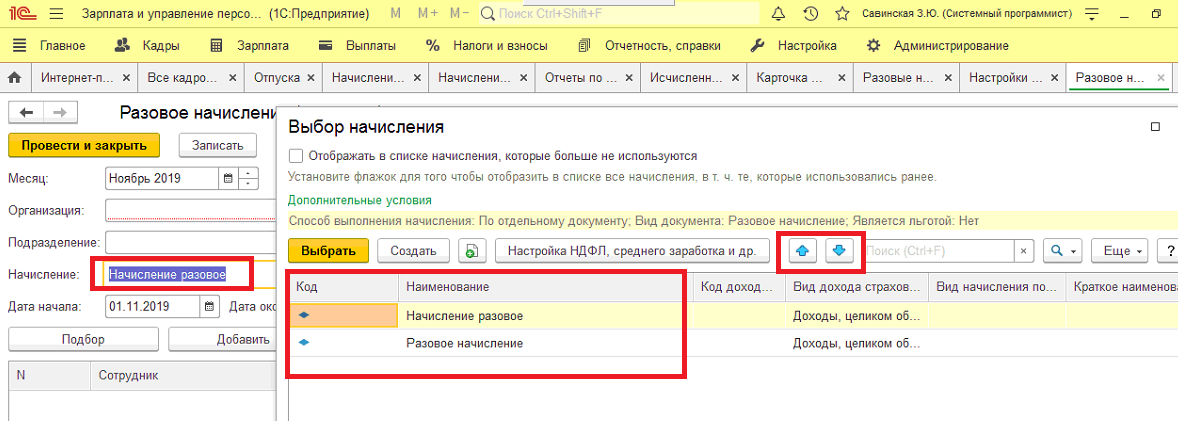Click the create-by-copy green plus icon

[471, 251]
